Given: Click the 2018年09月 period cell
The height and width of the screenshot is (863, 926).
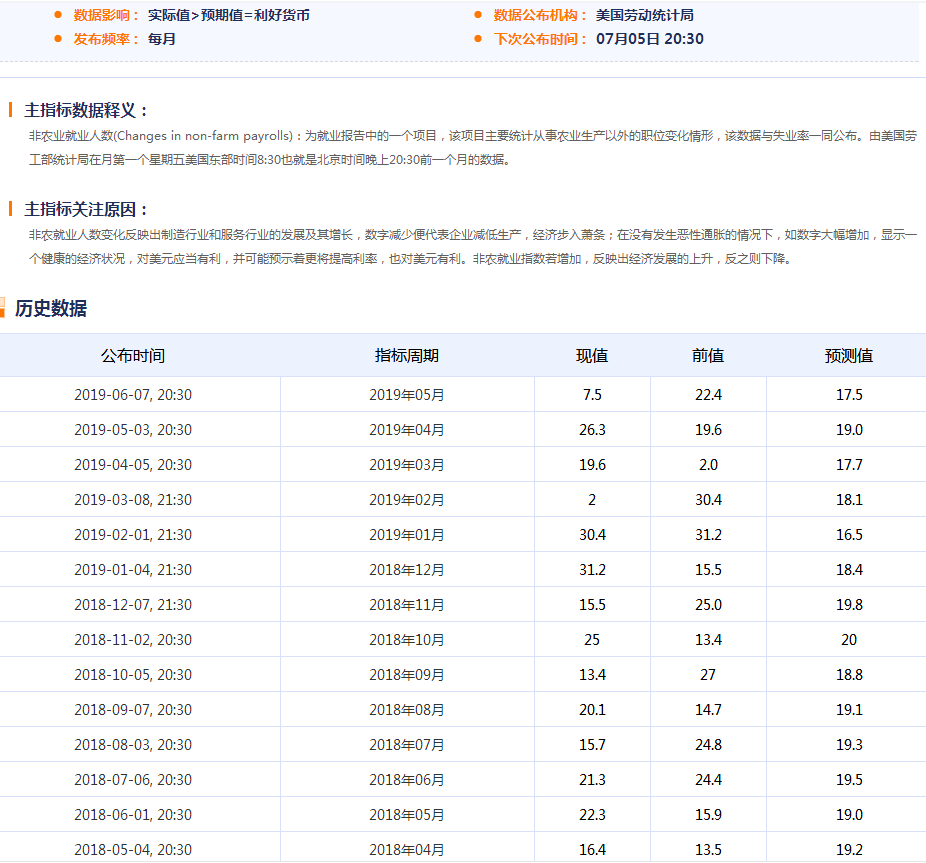Looking at the screenshot, I should pos(406,675).
